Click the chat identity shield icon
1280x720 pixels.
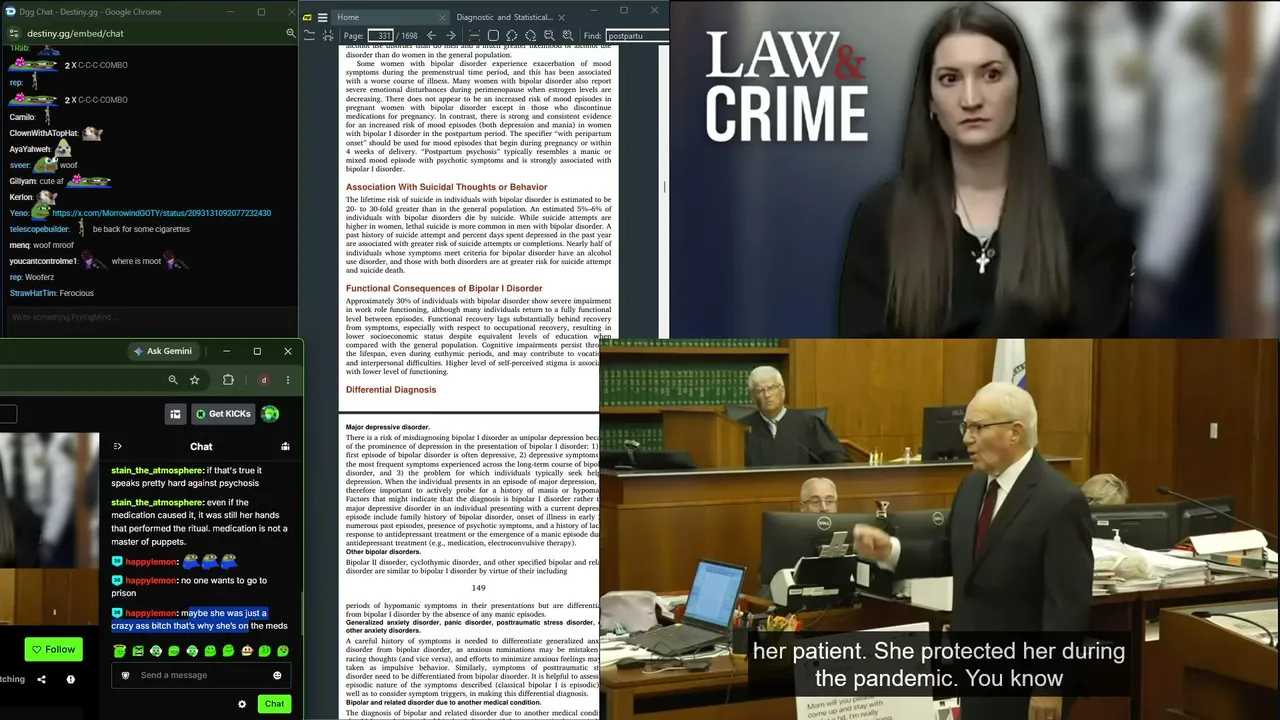click(125, 675)
